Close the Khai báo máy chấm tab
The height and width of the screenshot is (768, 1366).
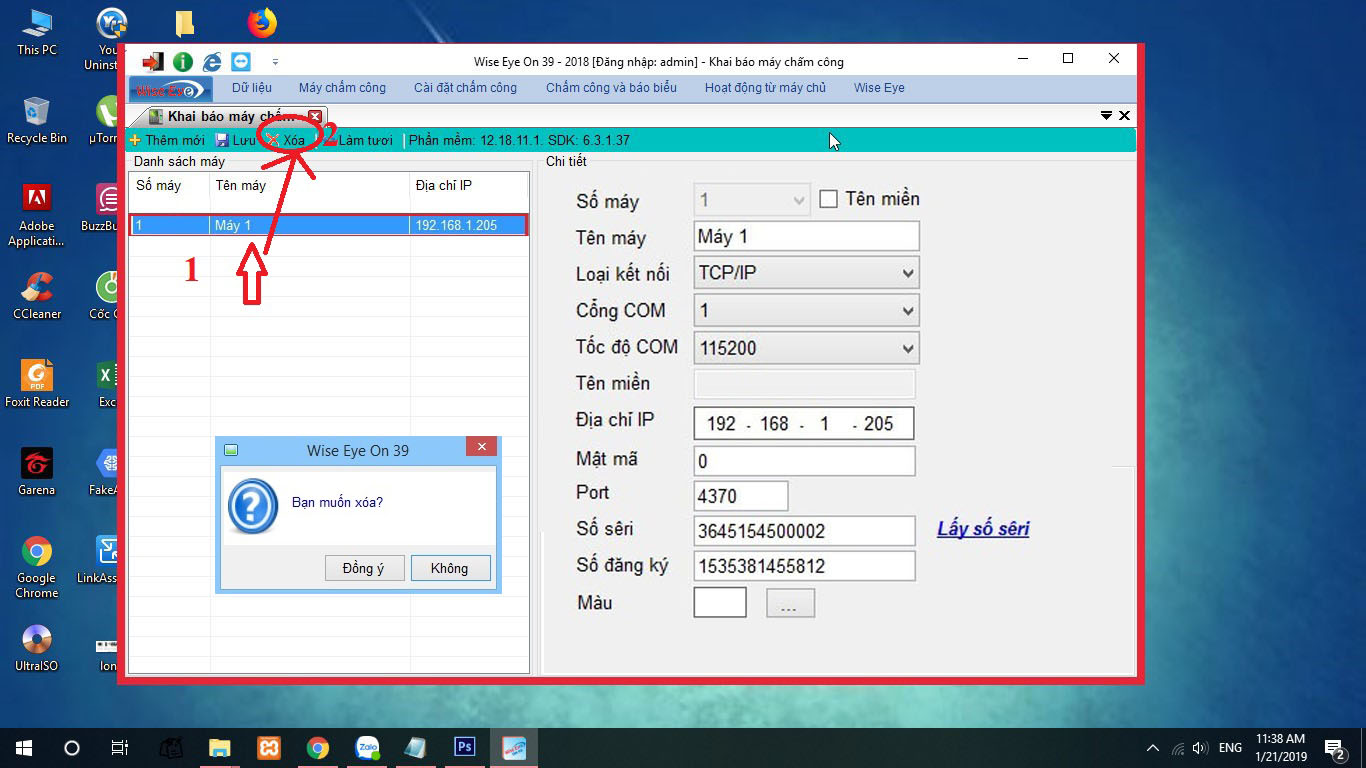315,117
